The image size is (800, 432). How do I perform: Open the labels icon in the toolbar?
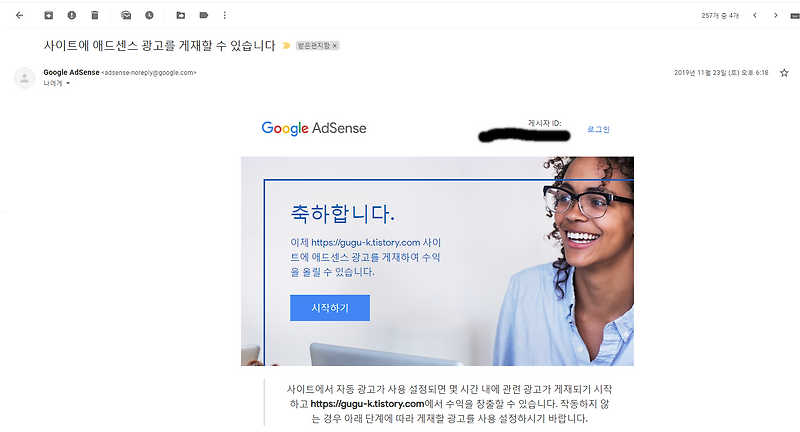[204, 15]
